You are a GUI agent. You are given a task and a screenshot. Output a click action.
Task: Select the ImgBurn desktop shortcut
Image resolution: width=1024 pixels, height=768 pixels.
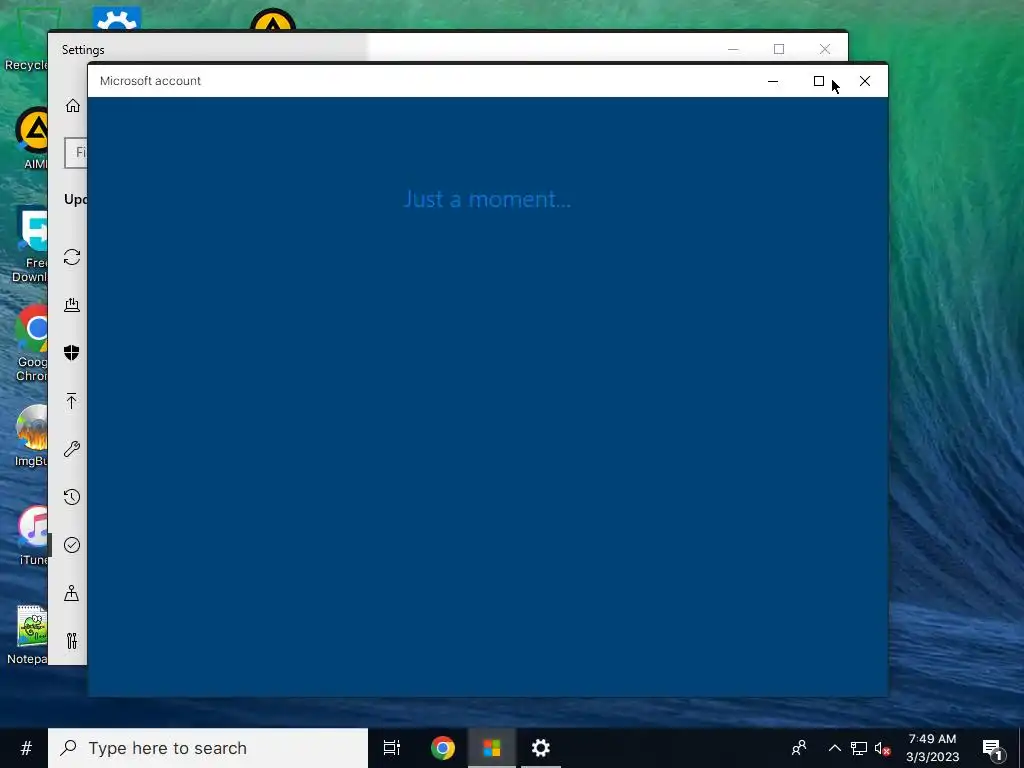[x=31, y=436]
